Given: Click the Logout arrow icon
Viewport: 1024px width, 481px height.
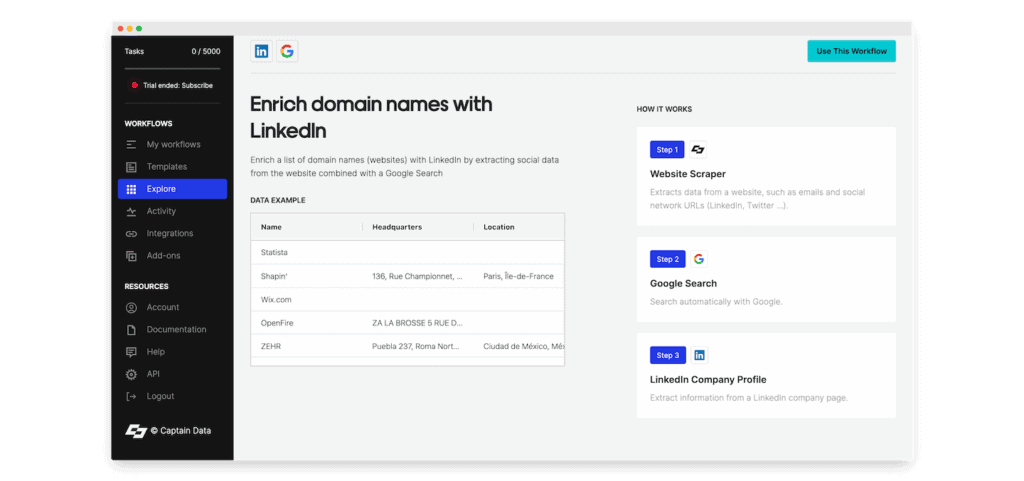Looking at the screenshot, I should click(x=131, y=396).
